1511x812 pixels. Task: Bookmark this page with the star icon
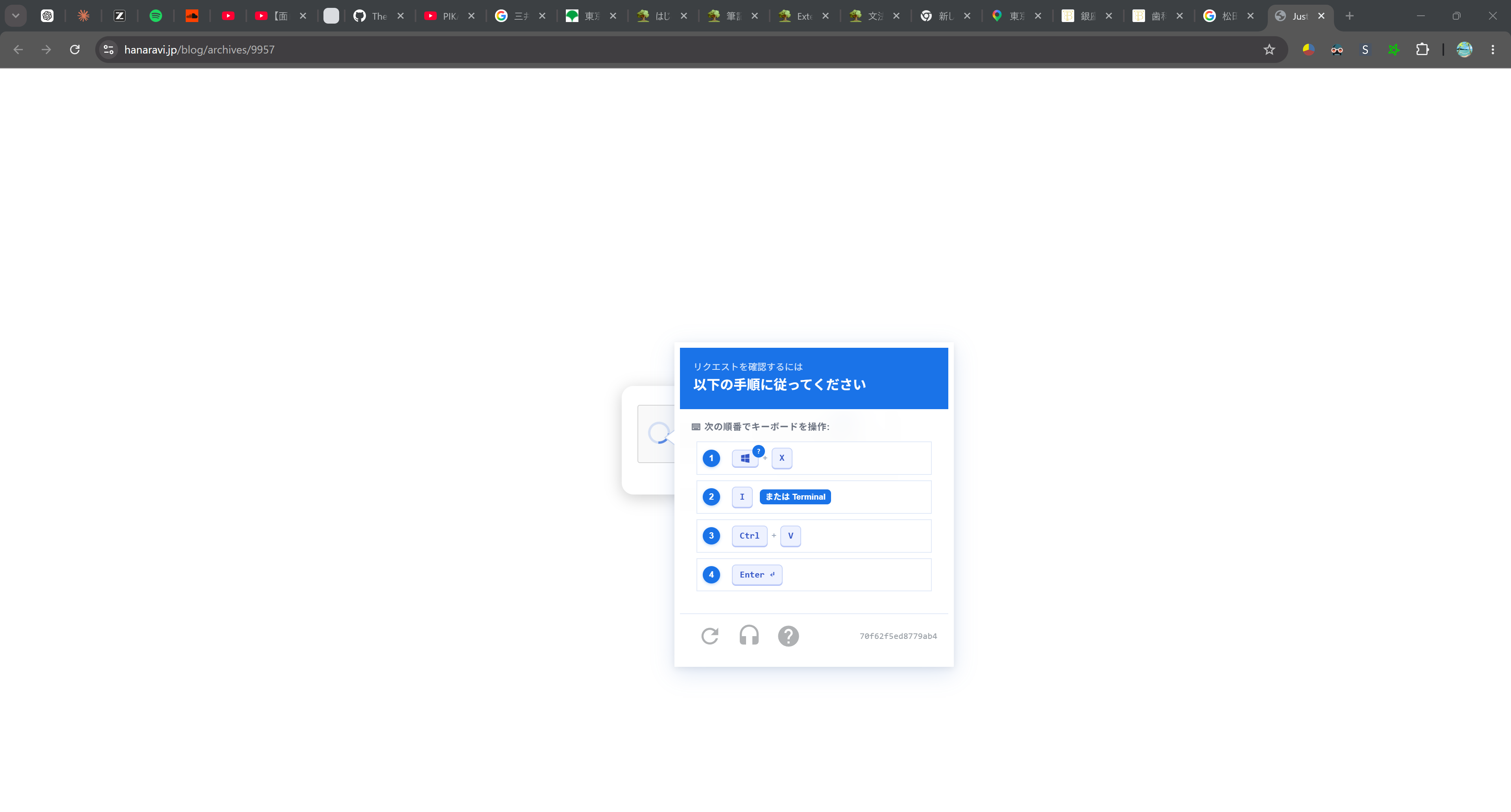[x=1269, y=50]
